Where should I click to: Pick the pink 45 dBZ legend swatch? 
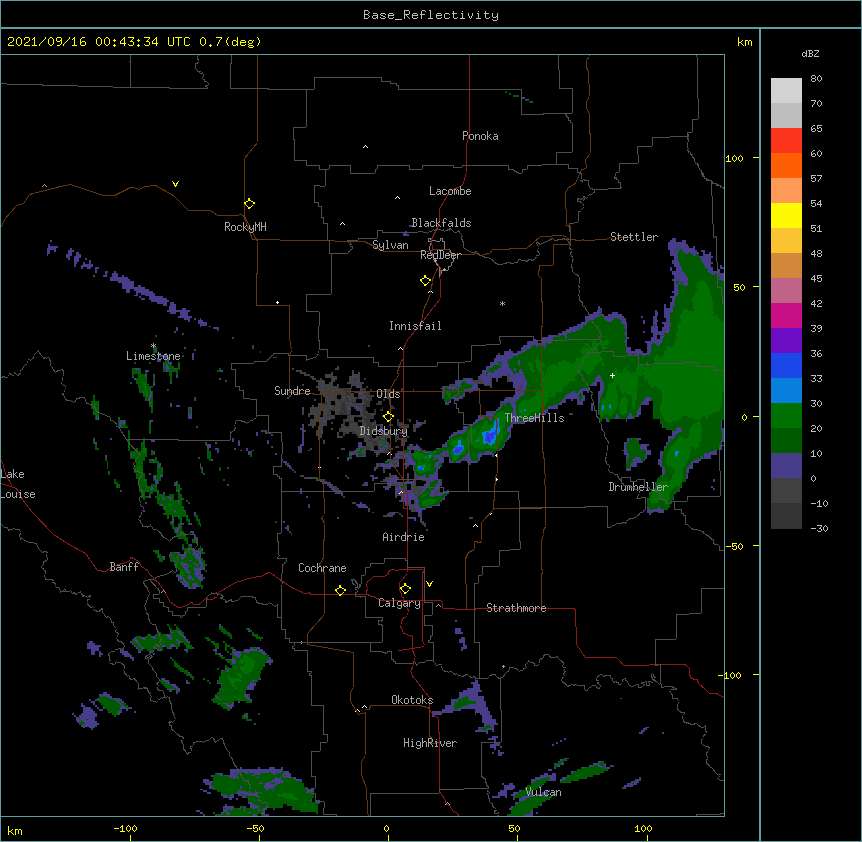tap(786, 290)
